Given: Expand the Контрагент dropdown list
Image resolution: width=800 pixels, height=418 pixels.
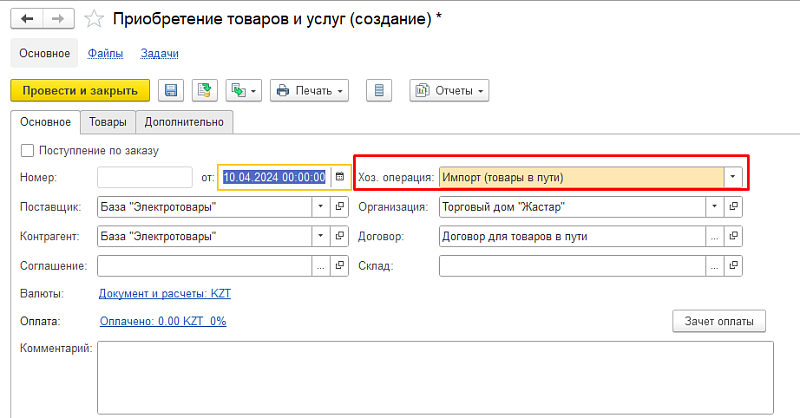Looking at the screenshot, I should coord(321,237).
